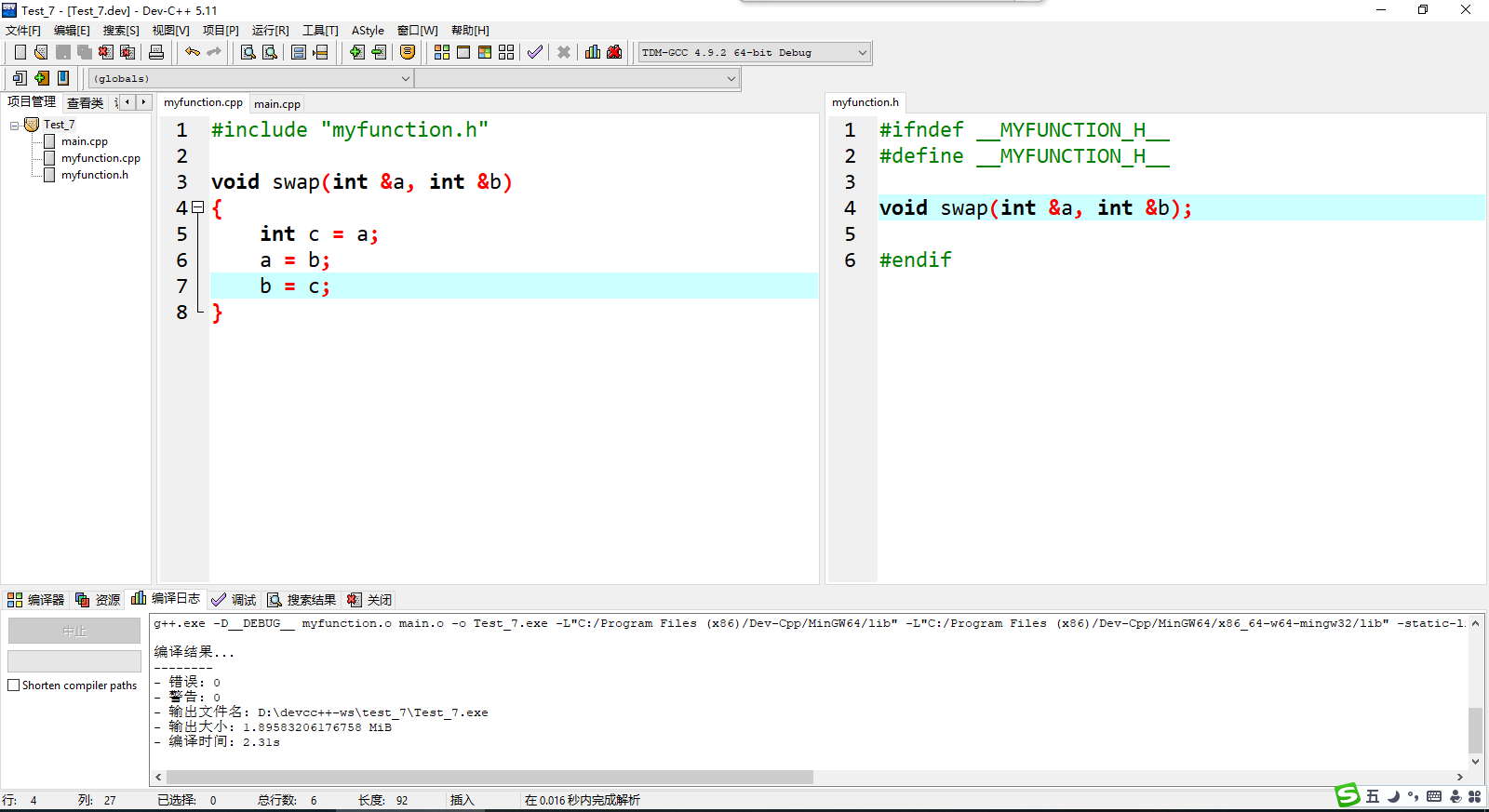The height and width of the screenshot is (812, 1489).
Task: Click the Sogou input method tray icon
Action: point(1347,795)
